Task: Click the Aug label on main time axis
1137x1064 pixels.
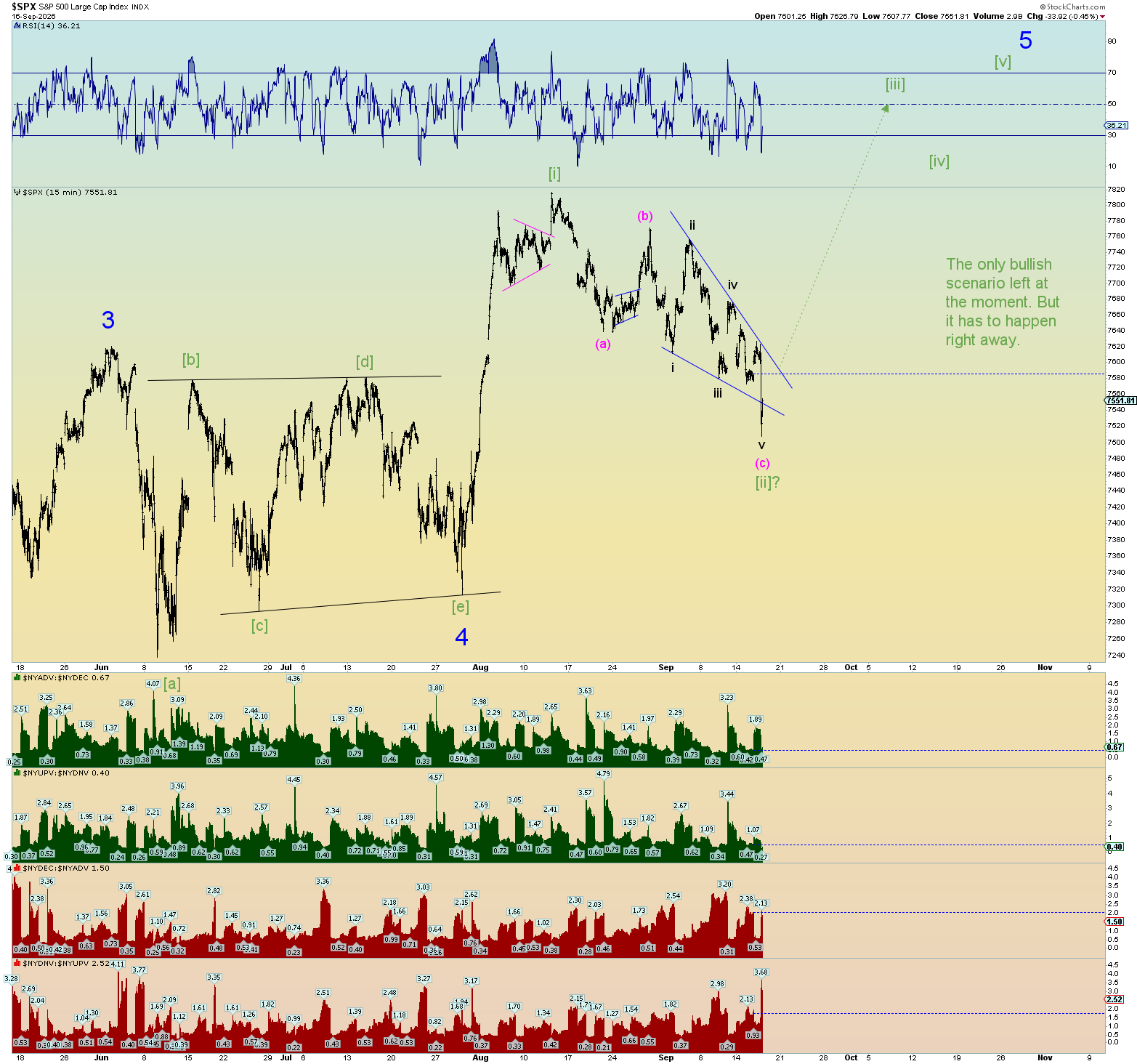Action: (x=480, y=667)
